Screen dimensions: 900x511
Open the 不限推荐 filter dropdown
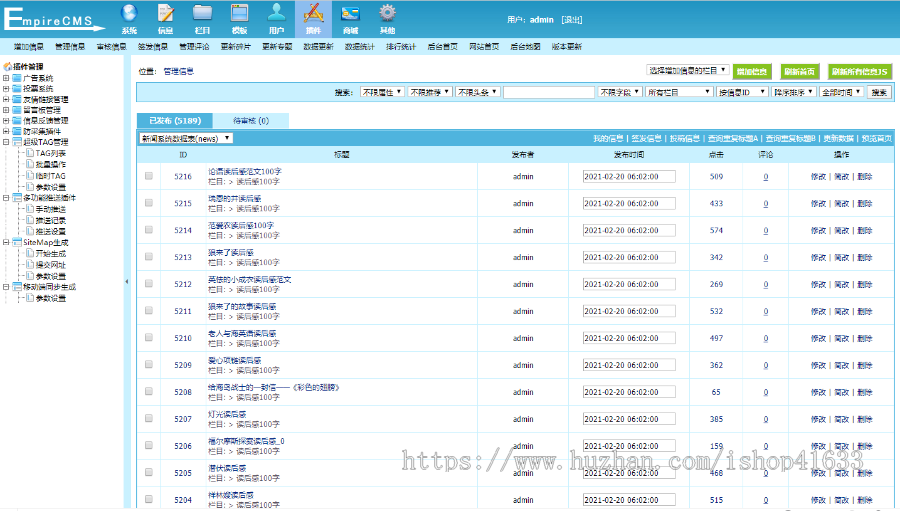click(430, 92)
